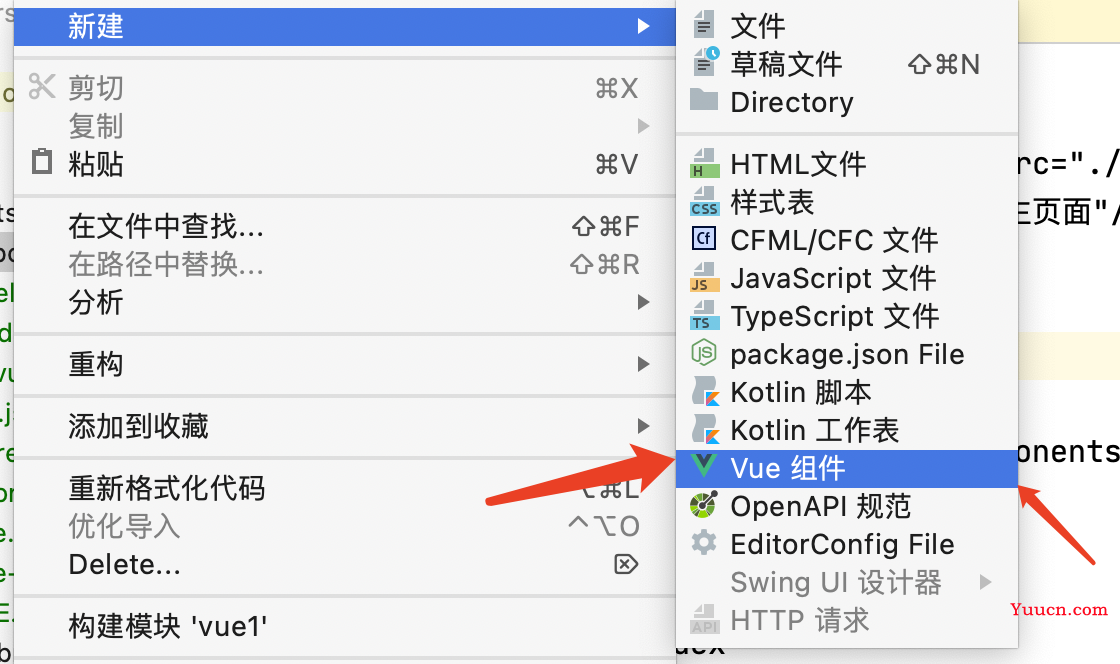
Task: Click the Node.js icon for package.json File
Action: pyautogui.click(x=704, y=353)
